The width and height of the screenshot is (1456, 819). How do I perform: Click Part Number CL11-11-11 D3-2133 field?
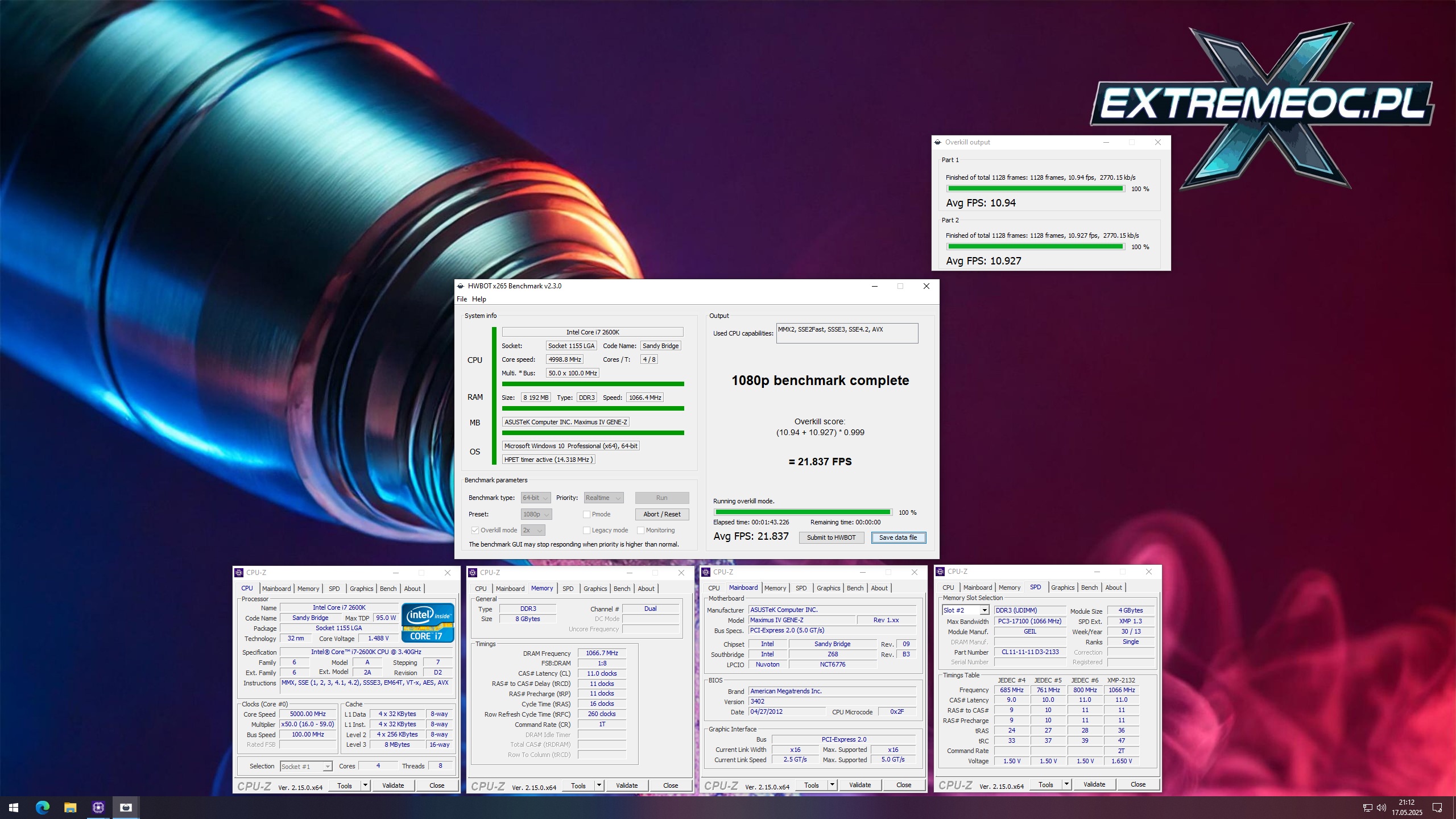[x=1030, y=652]
